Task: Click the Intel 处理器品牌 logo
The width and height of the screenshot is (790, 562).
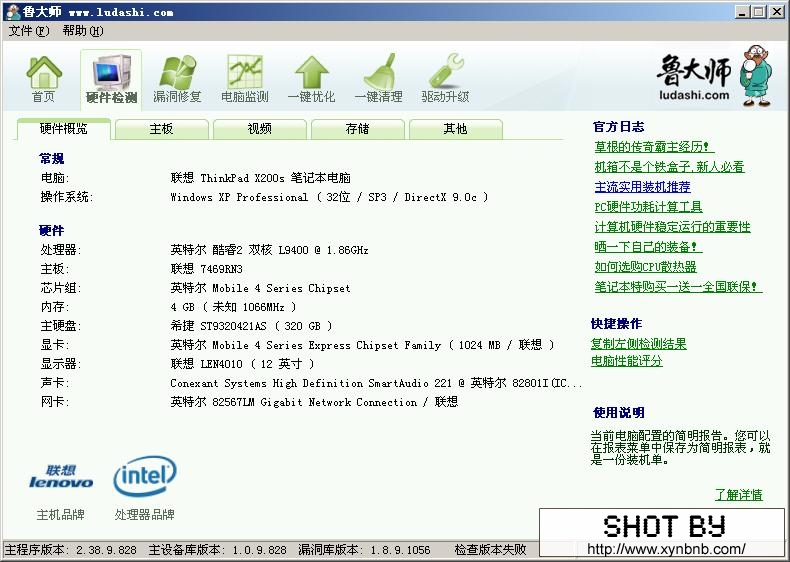Action: [x=145, y=475]
